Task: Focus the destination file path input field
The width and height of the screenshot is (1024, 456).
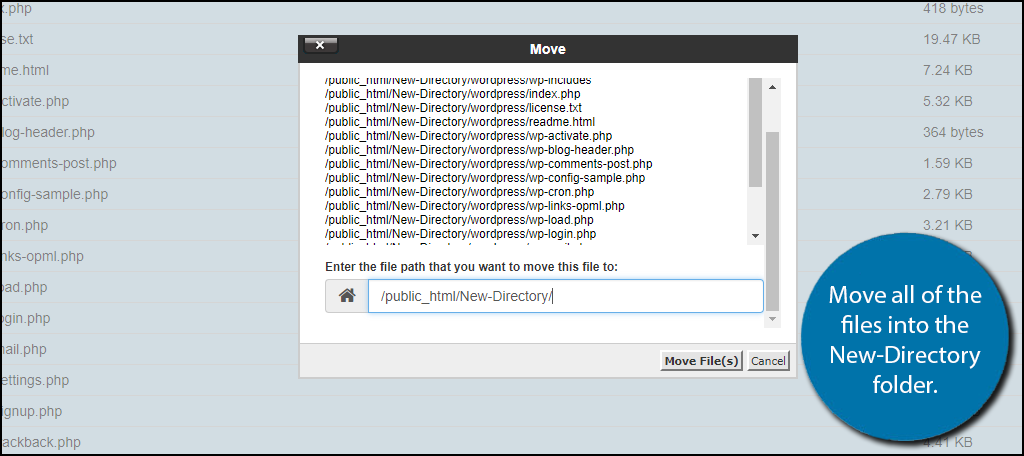Action: tap(566, 297)
